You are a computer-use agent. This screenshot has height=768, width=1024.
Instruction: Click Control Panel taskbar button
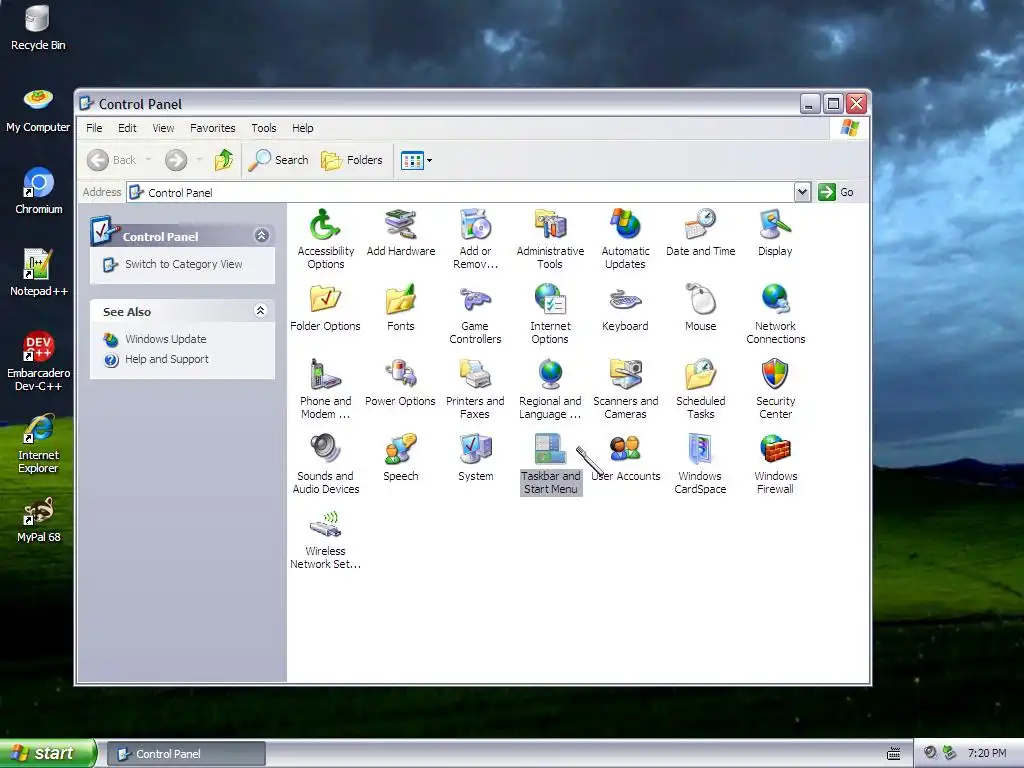(x=186, y=754)
